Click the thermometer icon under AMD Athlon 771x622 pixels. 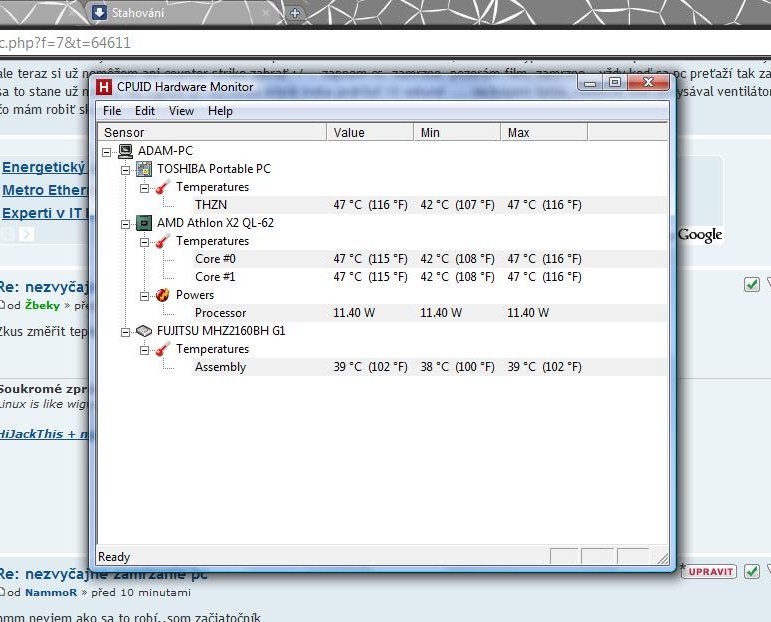(x=163, y=241)
